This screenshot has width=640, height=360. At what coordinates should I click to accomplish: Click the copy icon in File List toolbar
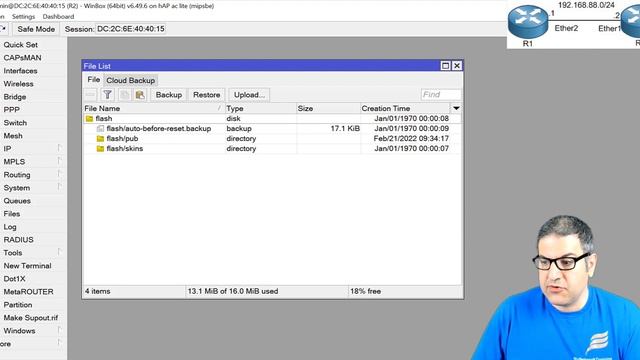point(124,95)
